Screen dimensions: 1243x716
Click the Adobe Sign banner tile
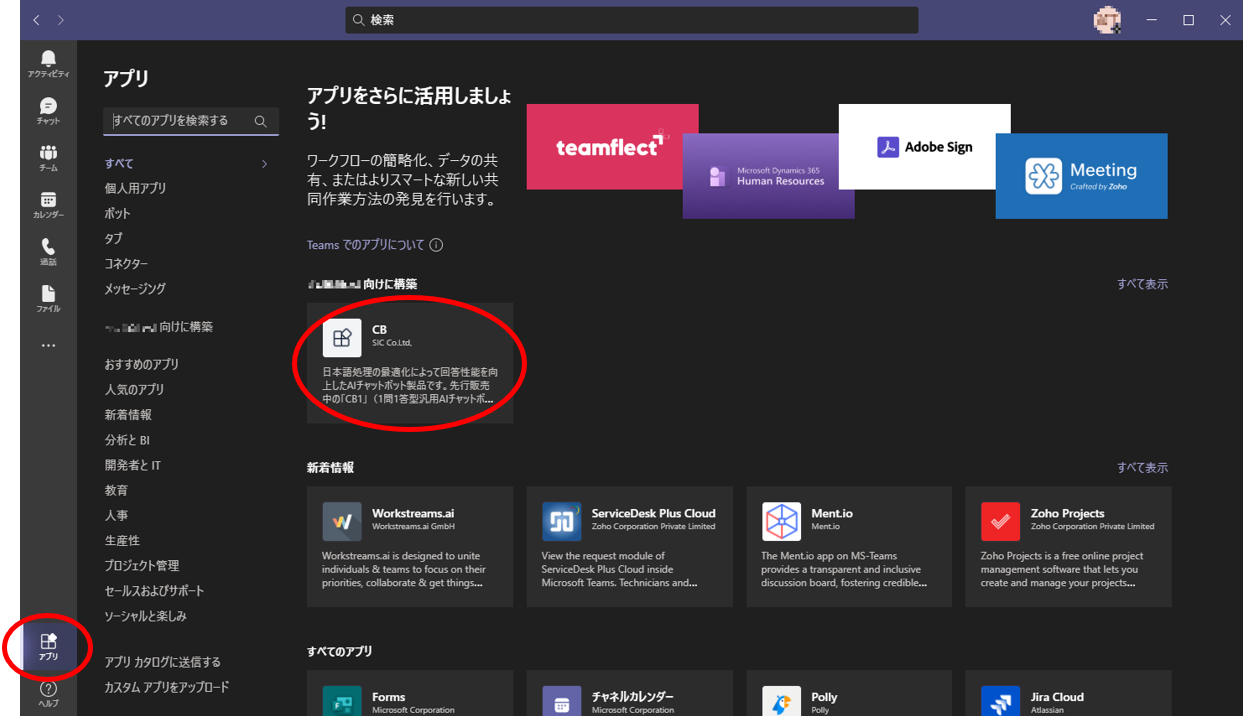click(x=924, y=146)
